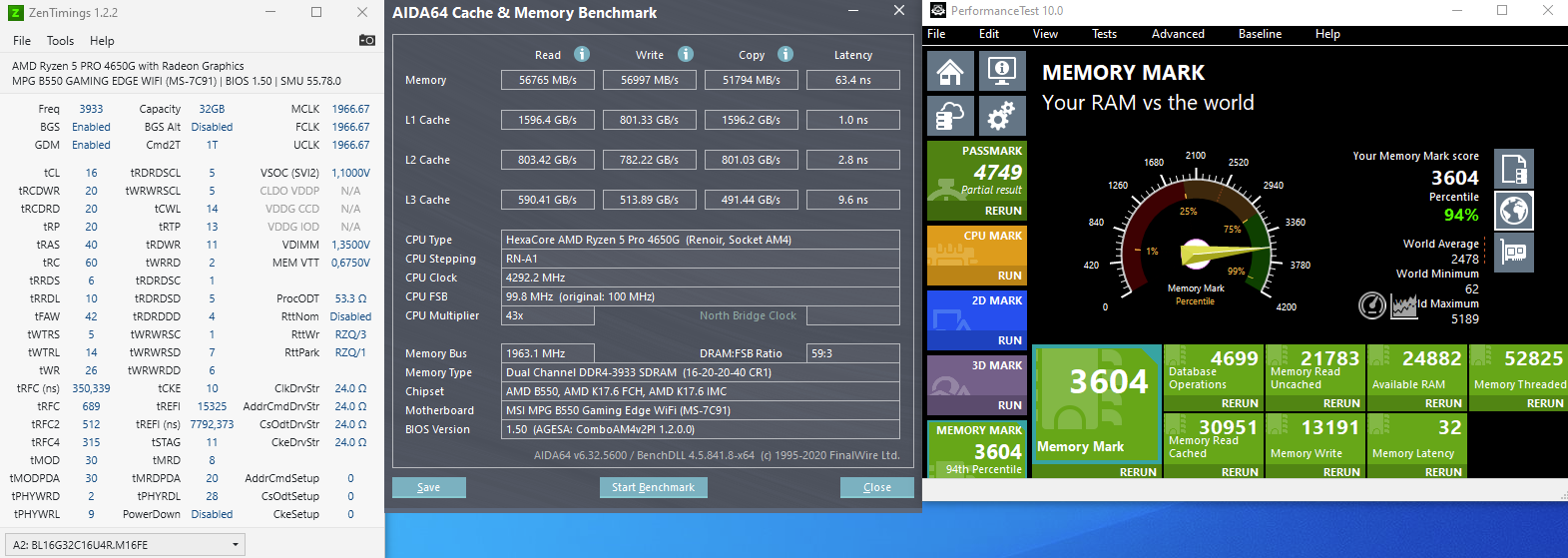Open ZenTimings Help menu
Viewport: 1568px width, 558px height.
coord(102,41)
